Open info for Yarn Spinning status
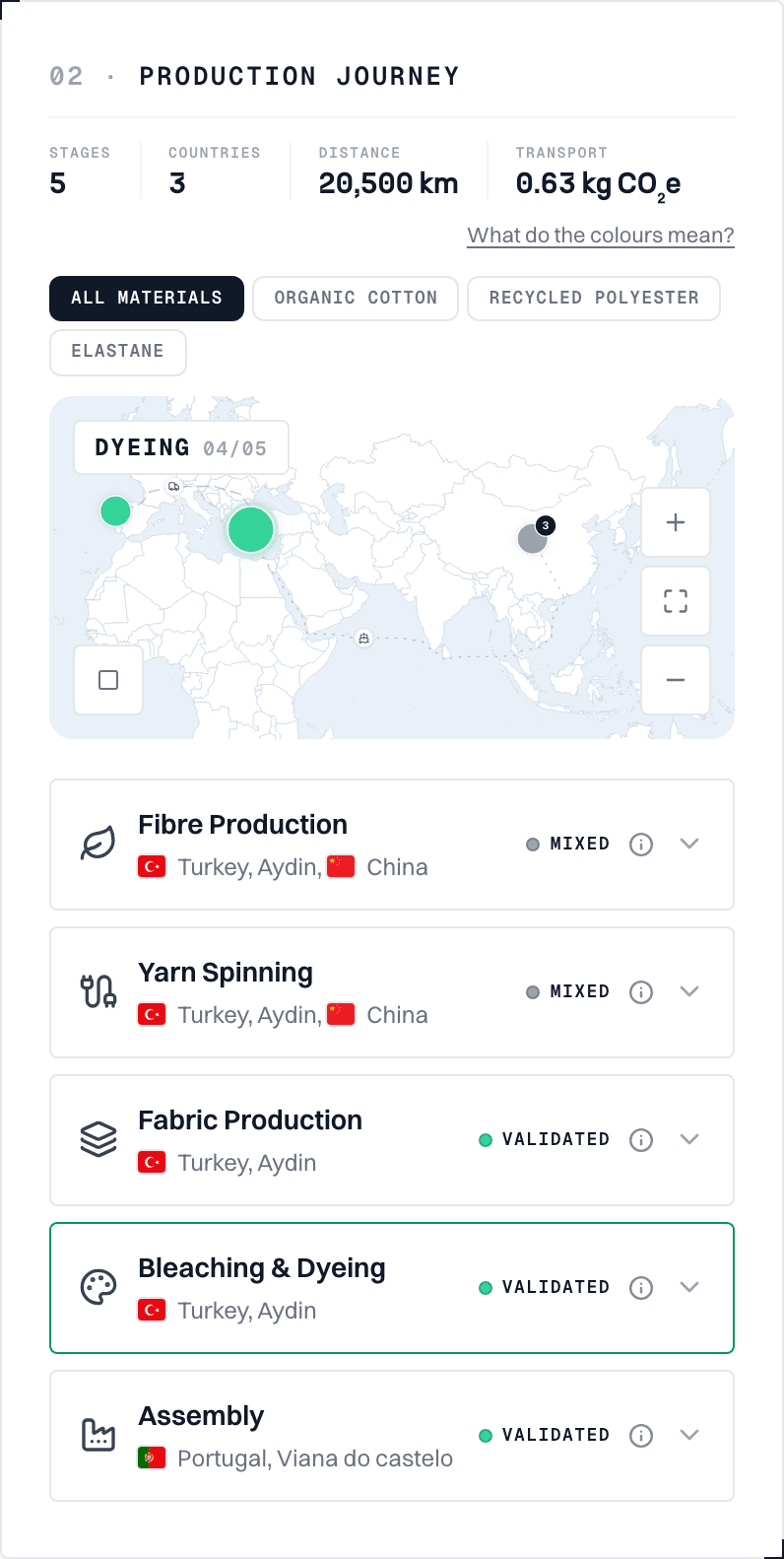Screen dimensions: 784x1559 [x=641, y=992]
